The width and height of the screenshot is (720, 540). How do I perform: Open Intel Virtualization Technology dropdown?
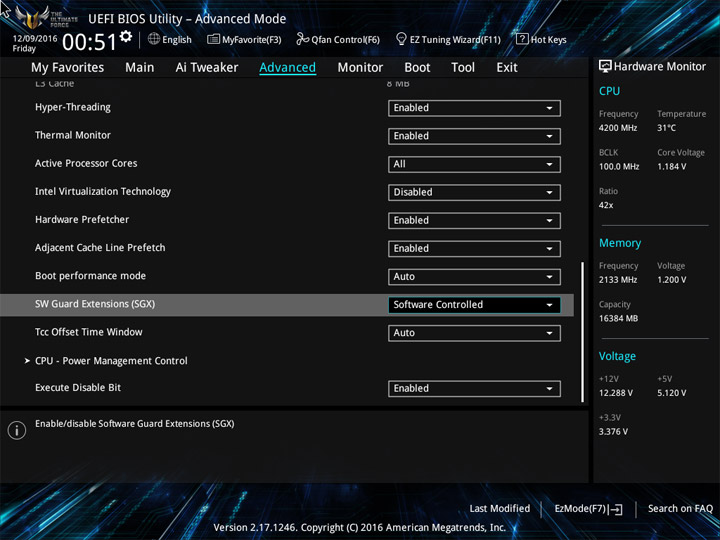tap(474, 192)
